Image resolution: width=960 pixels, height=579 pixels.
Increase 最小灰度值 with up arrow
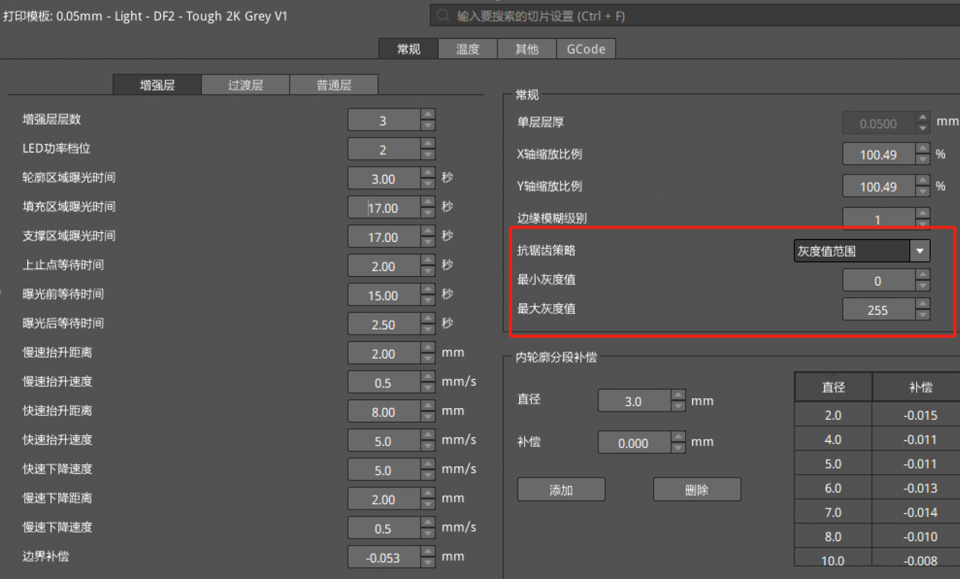click(923, 275)
